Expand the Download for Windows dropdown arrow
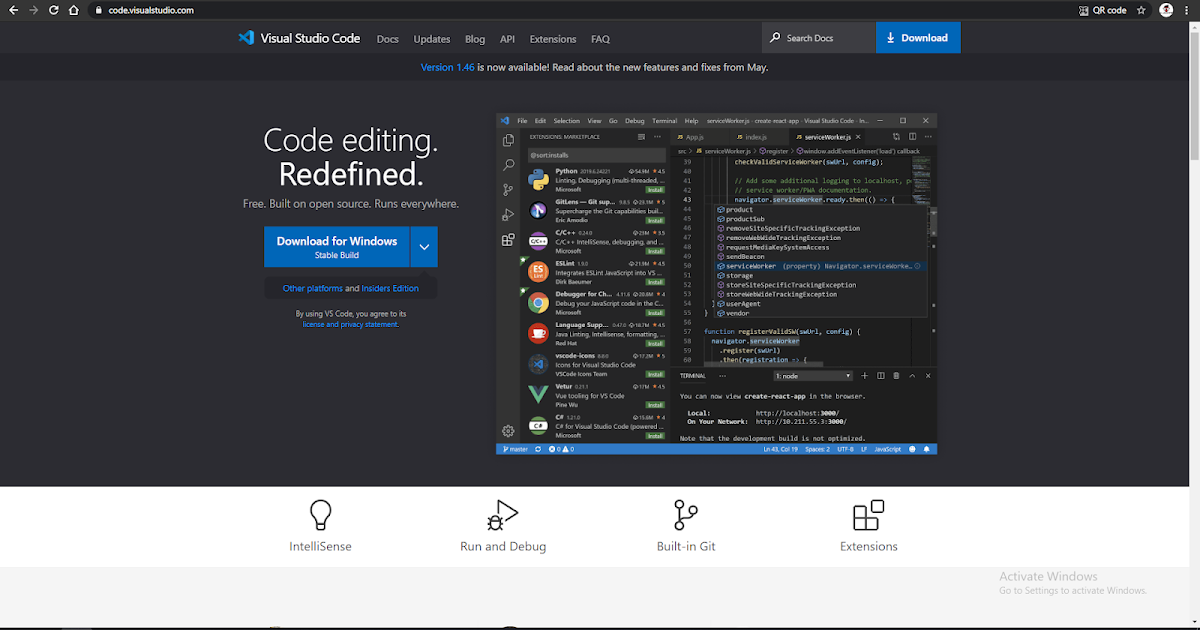 [424, 246]
